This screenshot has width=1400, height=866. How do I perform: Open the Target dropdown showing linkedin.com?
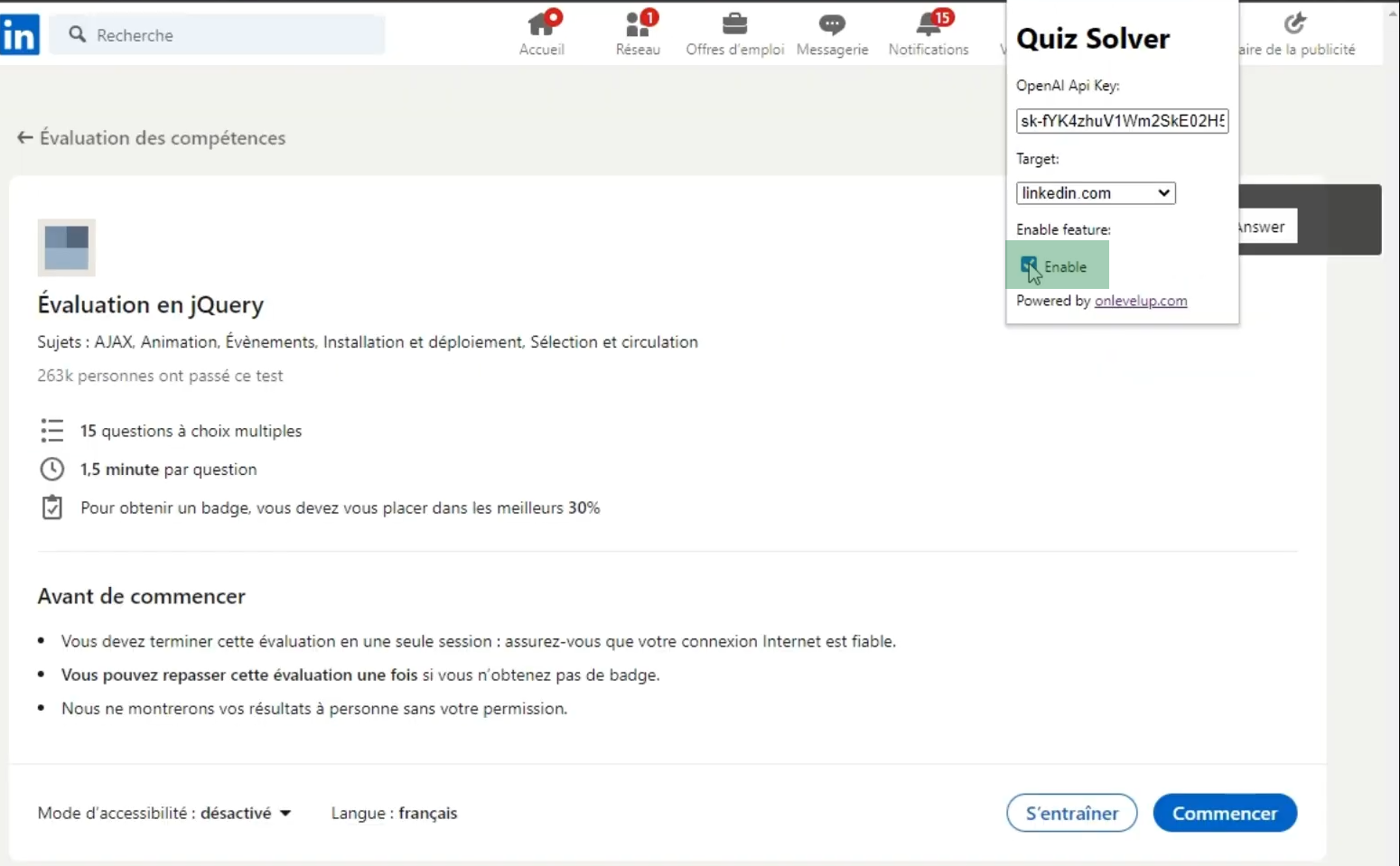tap(1095, 192)
